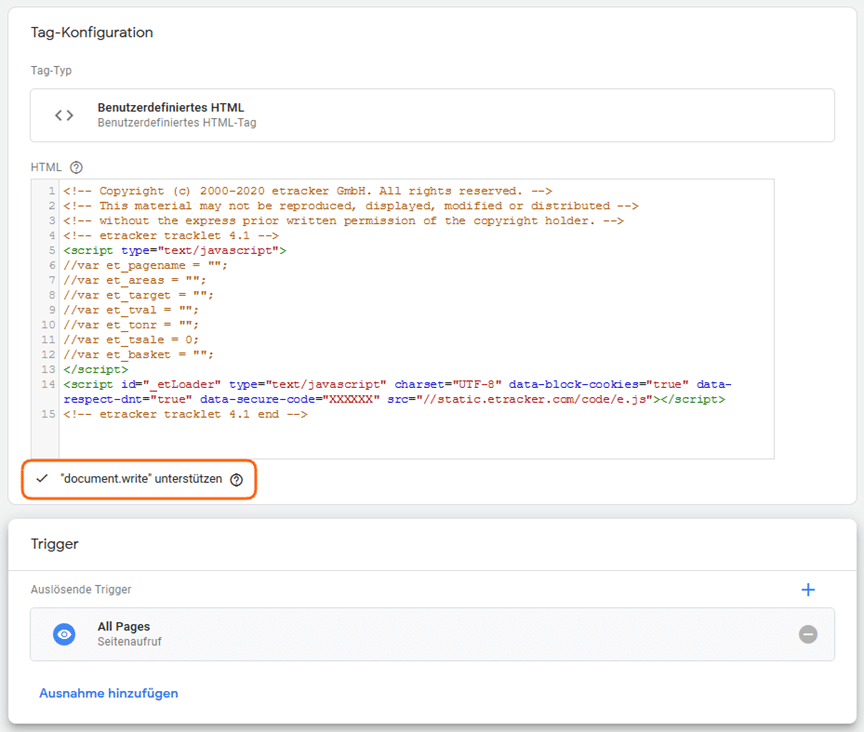This screenshot has width=864, height=732.
Task: Click the blue All Pages eye icon
Action: pyautogui.click(x=64, y=634)
